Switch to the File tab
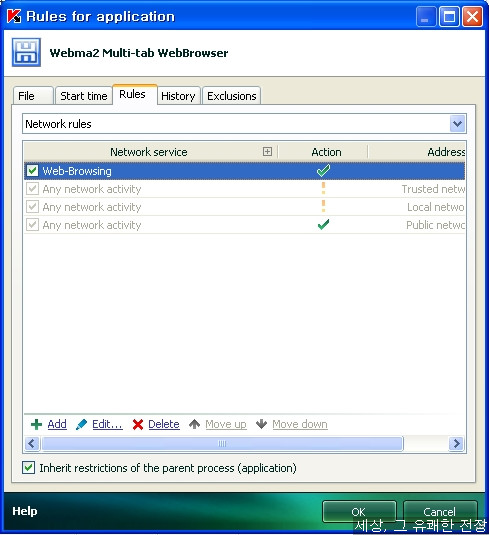This screenshot has height=535, width=489. 33,96
